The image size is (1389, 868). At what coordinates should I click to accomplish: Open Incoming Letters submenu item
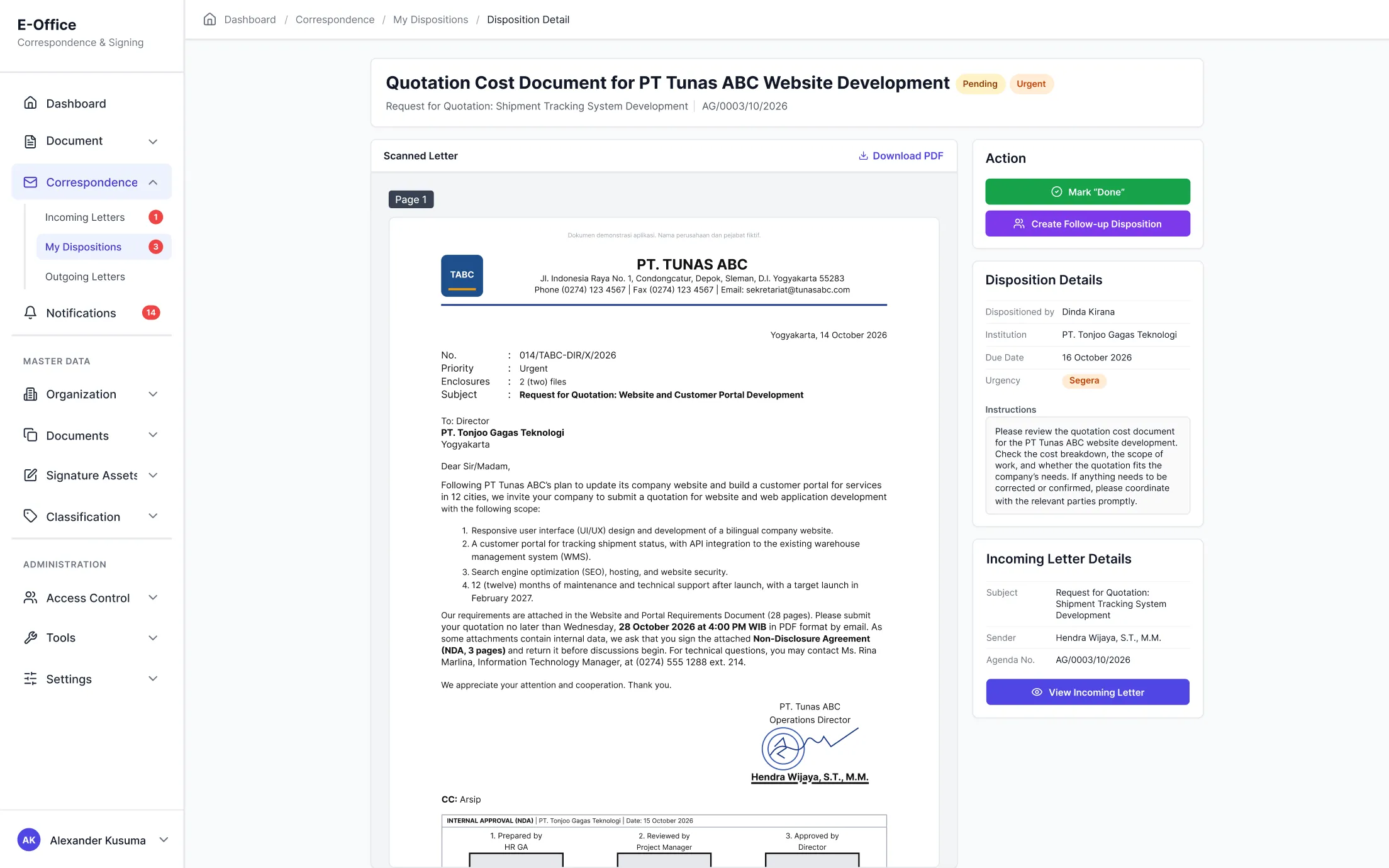pos(104,217)
